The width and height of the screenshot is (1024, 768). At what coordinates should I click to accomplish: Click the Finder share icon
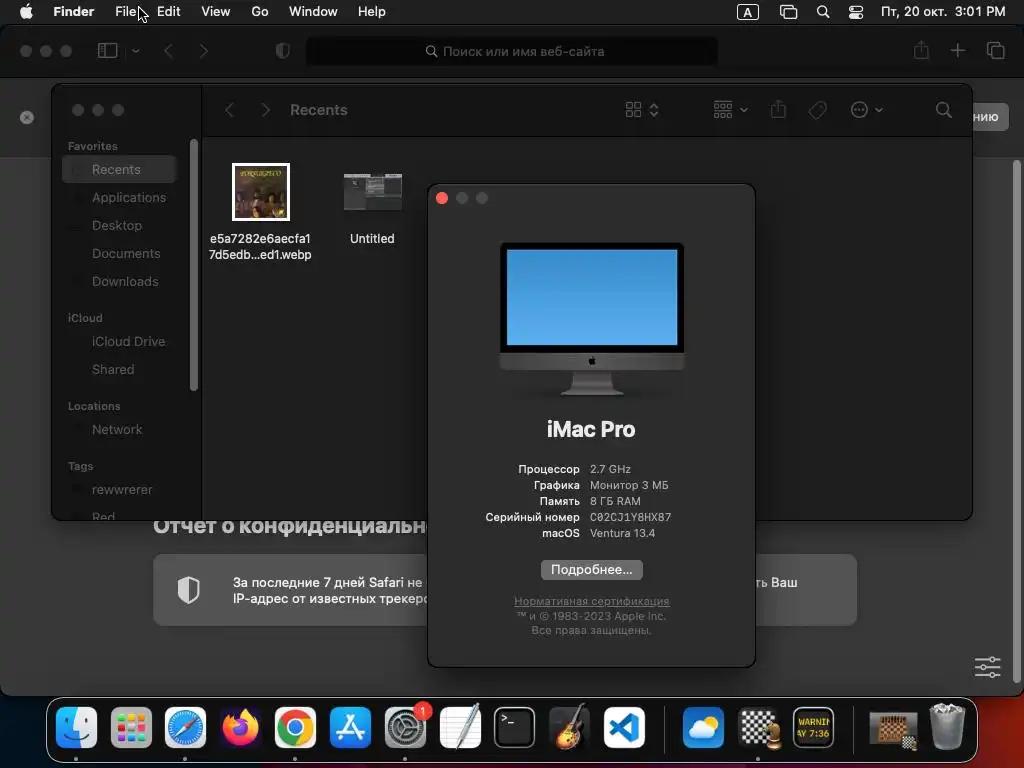click(x=778, y=109)
